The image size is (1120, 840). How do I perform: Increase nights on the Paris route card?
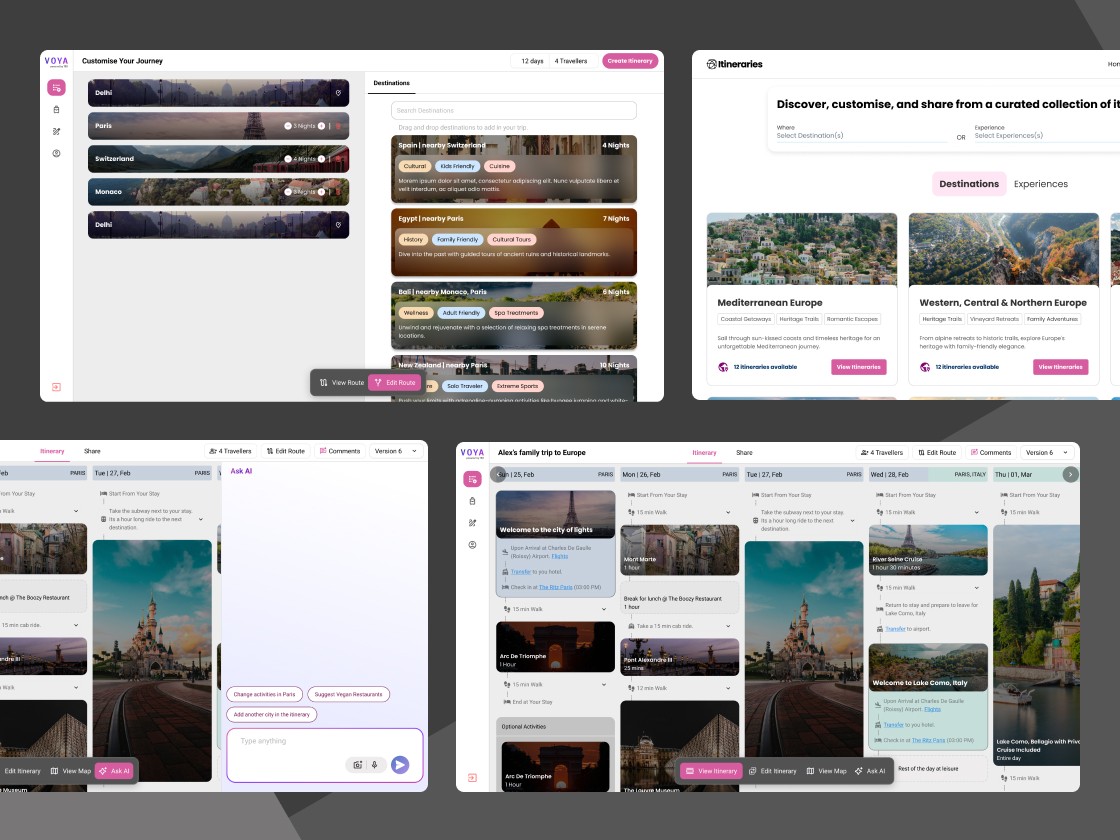[321, 126]
